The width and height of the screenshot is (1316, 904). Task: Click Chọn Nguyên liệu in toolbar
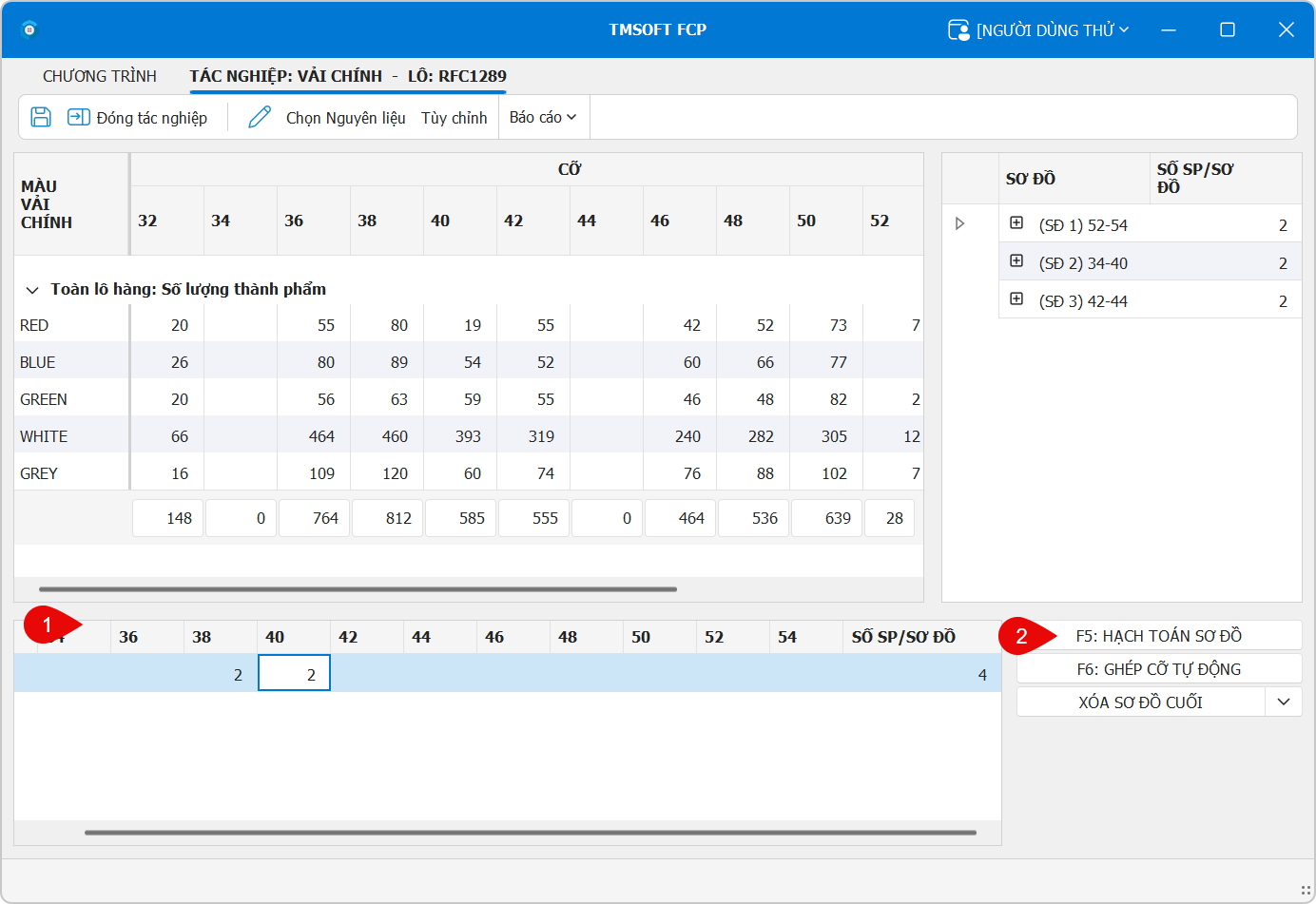pyautogui.click(x=345, y=118)
